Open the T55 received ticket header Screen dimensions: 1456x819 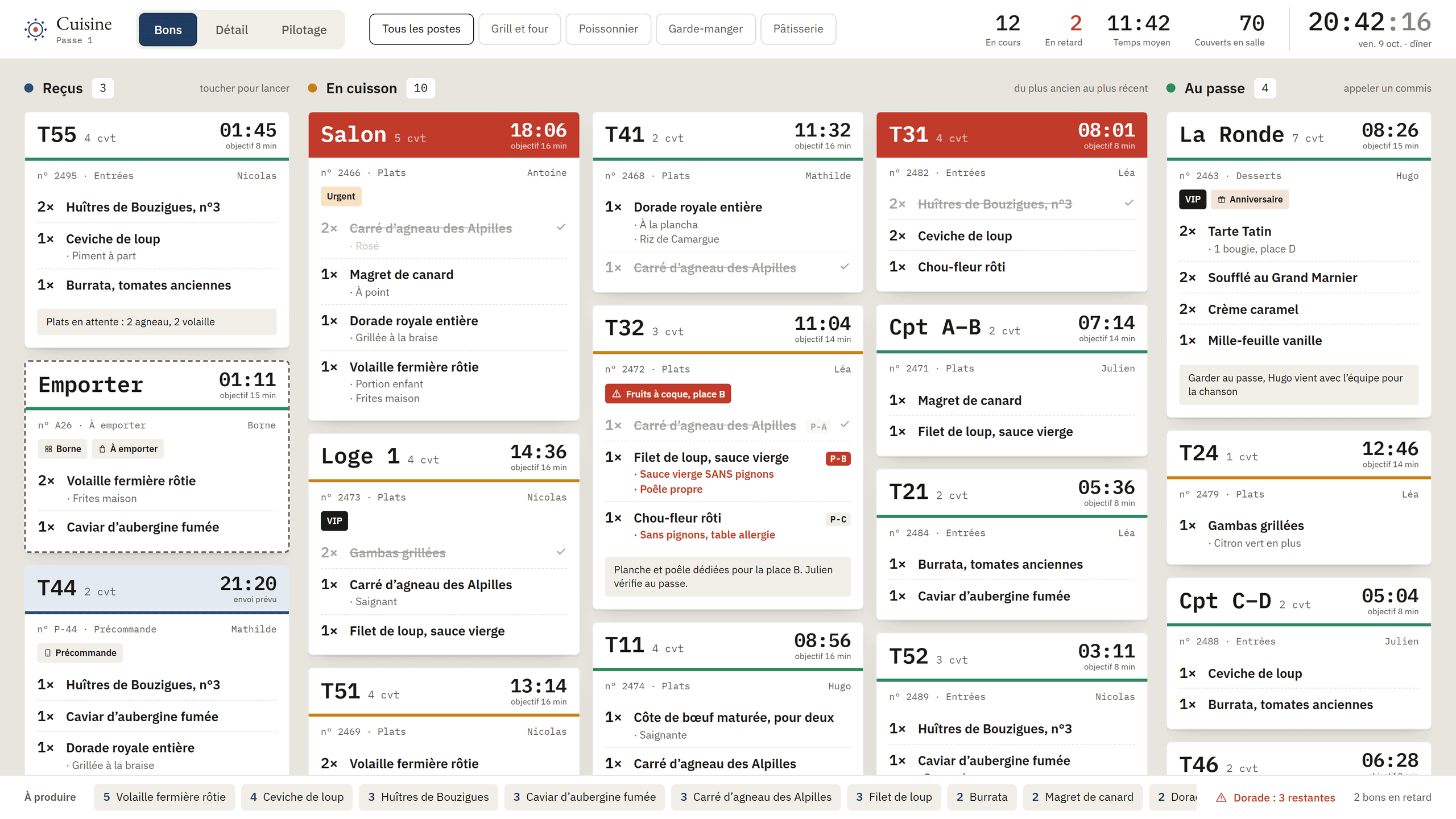click(157, 135)
